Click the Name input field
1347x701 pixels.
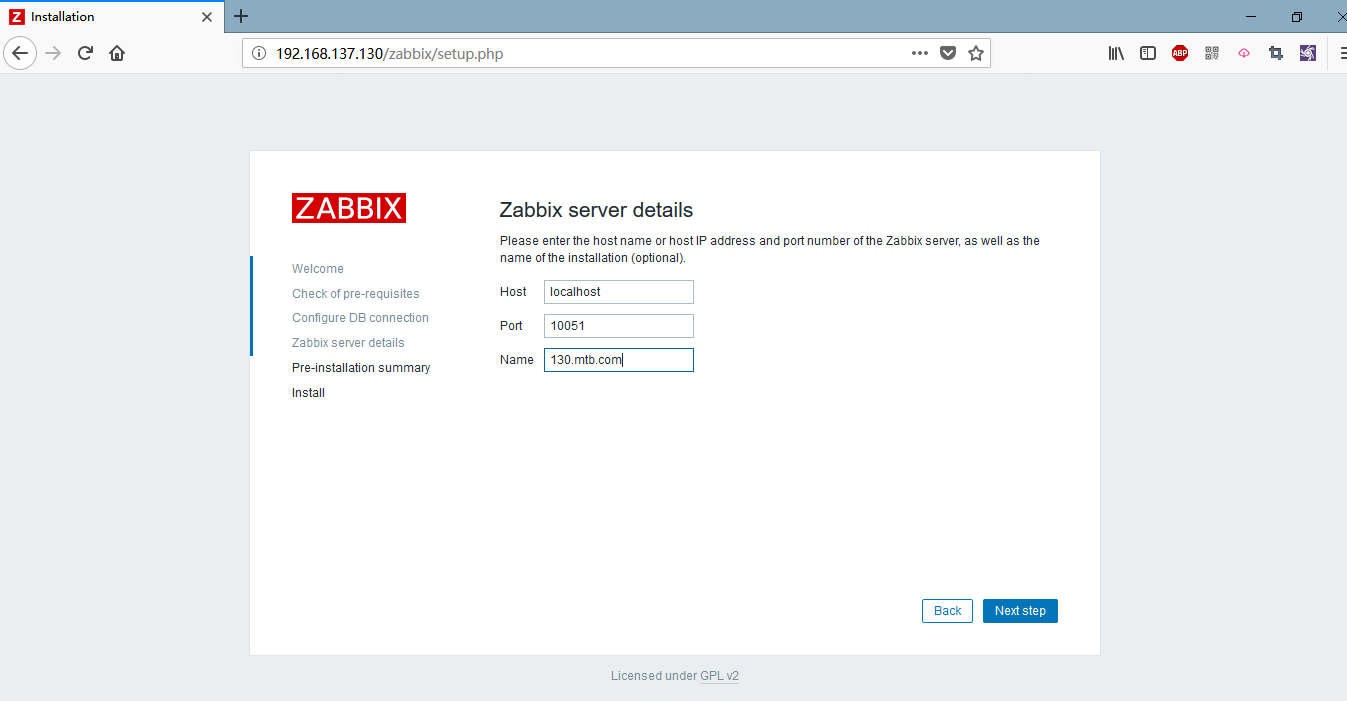pyautogui.click(x=619, y=360)
